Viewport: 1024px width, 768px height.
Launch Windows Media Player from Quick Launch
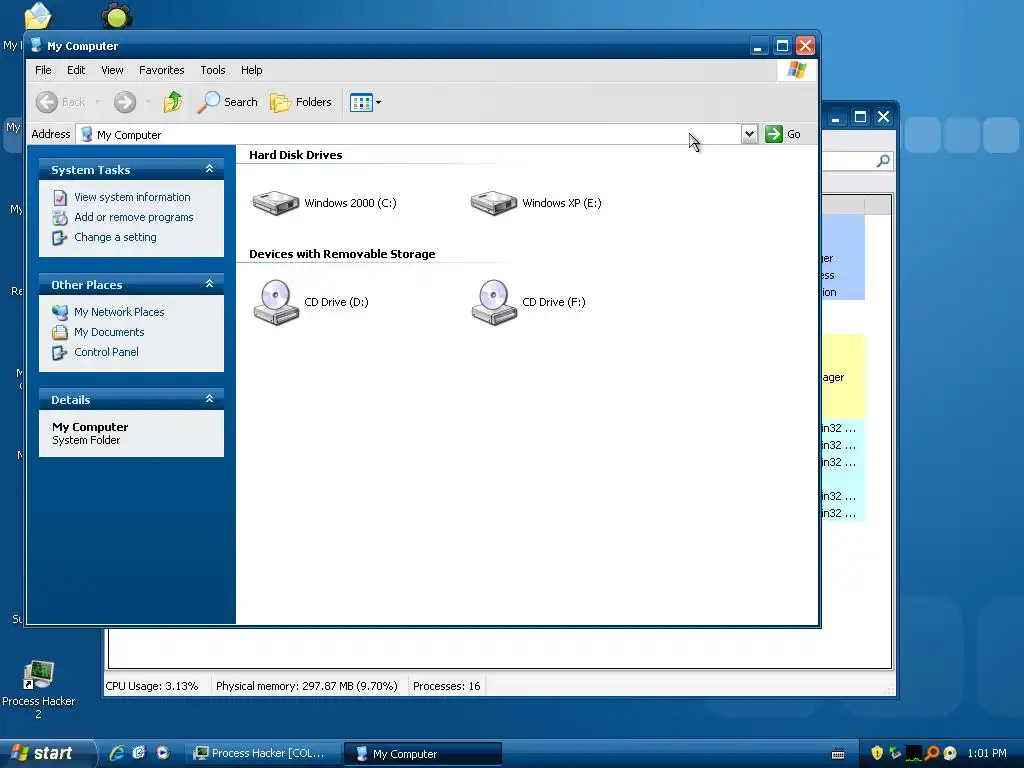click(x=163, y=753)
